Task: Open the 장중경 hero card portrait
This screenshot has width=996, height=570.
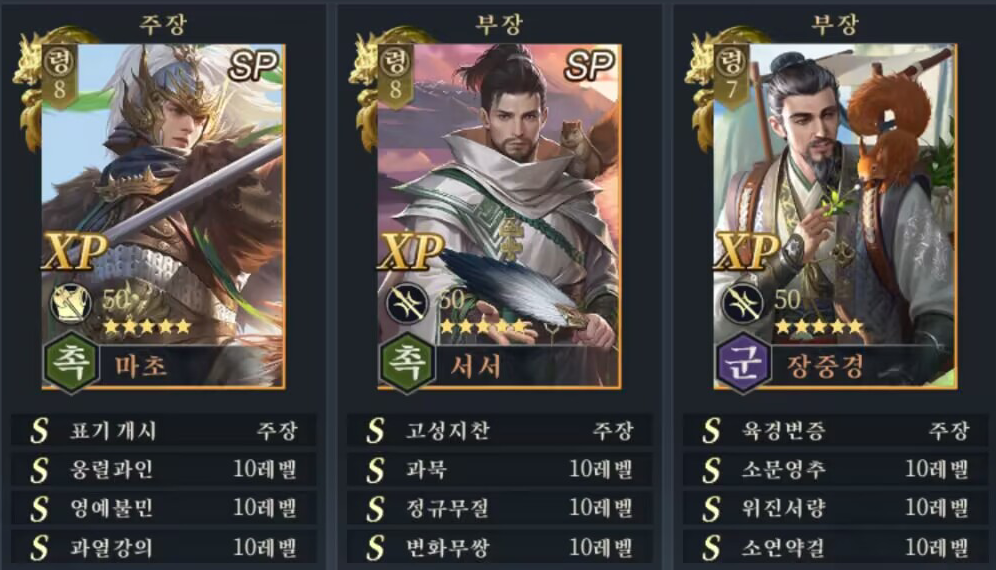Action: (x=835, y=216)
